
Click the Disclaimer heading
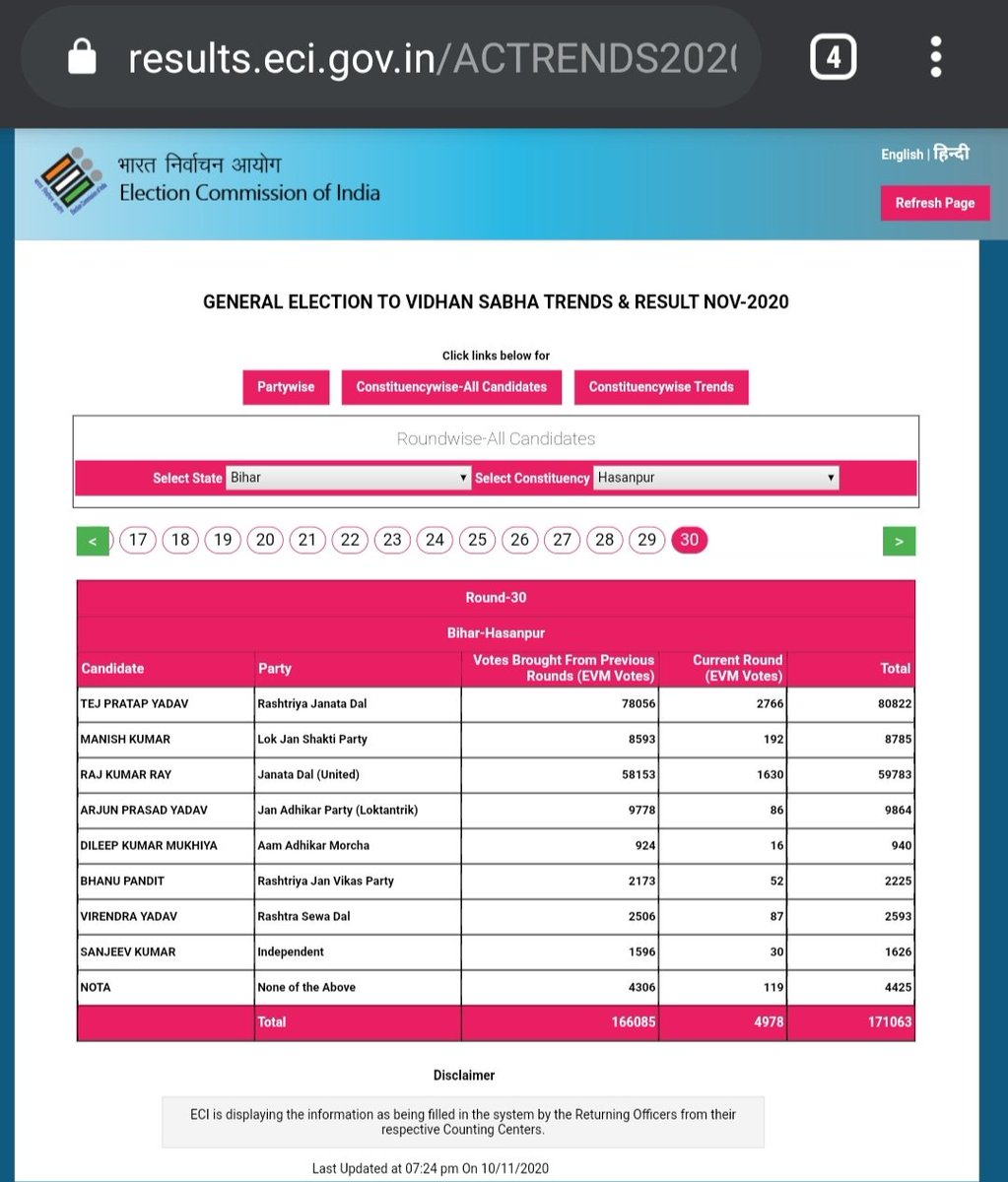tap(464, 1076)
